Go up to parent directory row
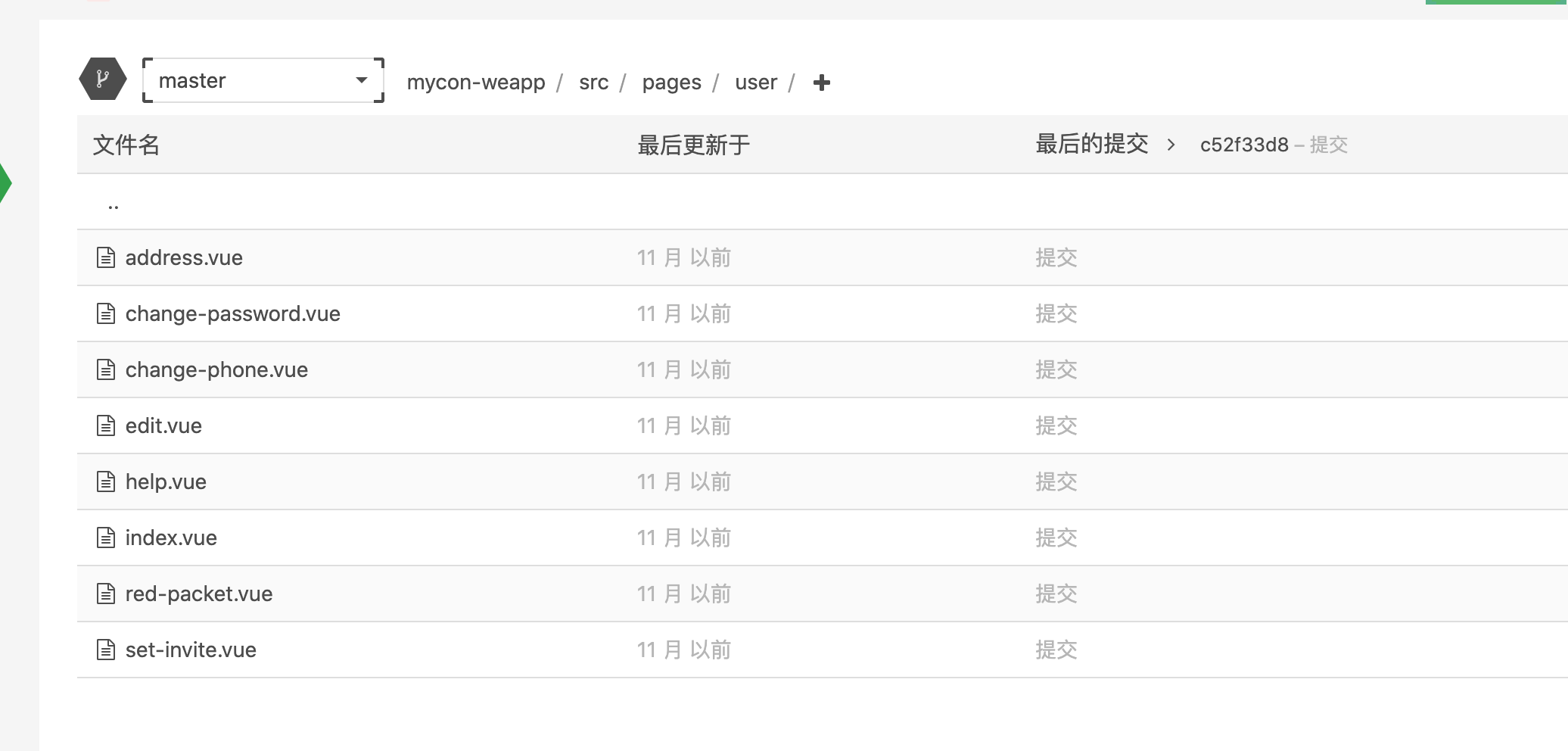Viewport: 1568px width, 751px height. [114, 203]
